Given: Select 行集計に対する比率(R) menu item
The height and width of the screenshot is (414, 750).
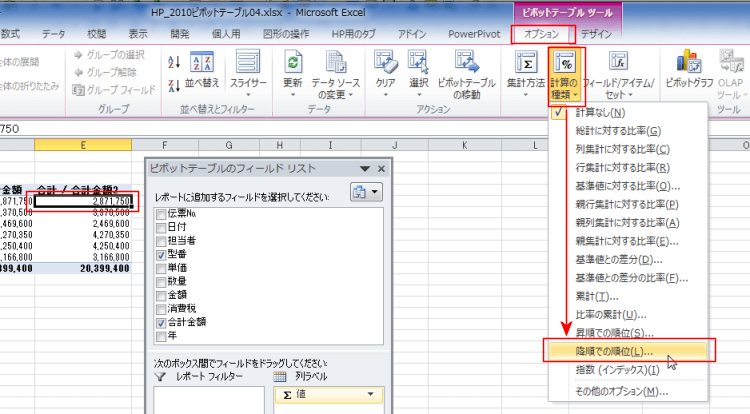Looking at the screenshot, I should (x=628, y=168).
